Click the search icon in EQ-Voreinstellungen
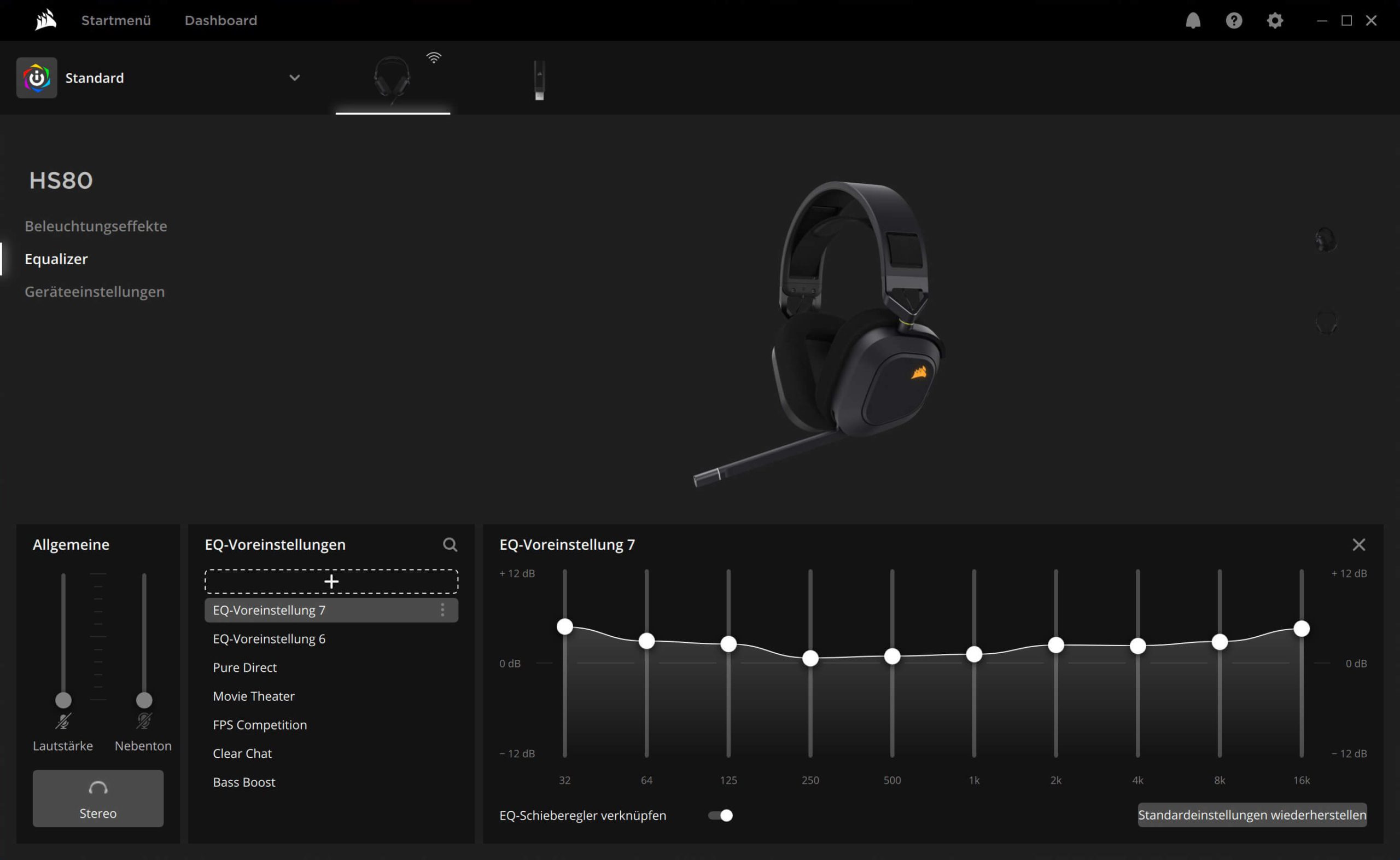The width and height of the screenshot is (1400, 860). coord(450,544)
